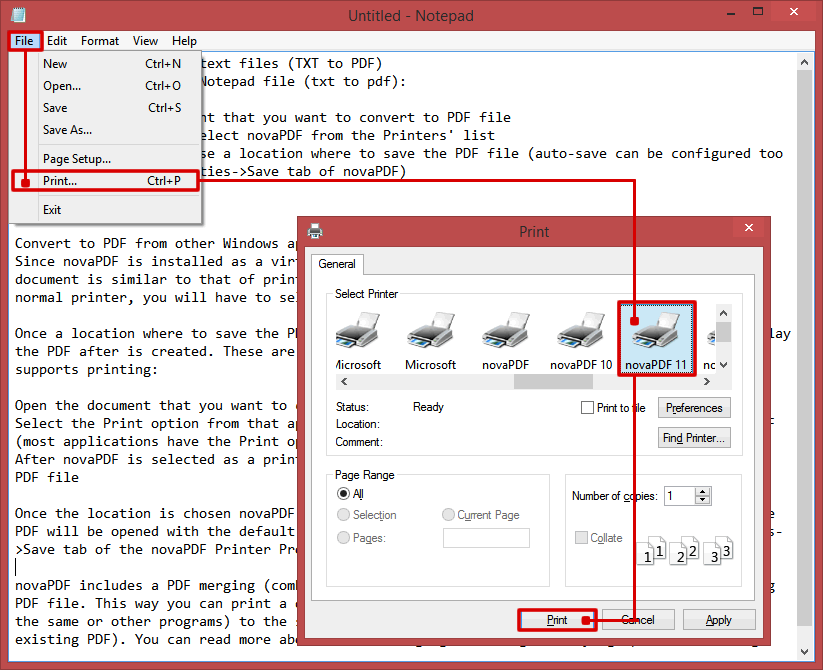The height and width of the screenshot is (670, 823).
Task: Click the printer list vertical scrollbar thumb
Action: [723, 332]
